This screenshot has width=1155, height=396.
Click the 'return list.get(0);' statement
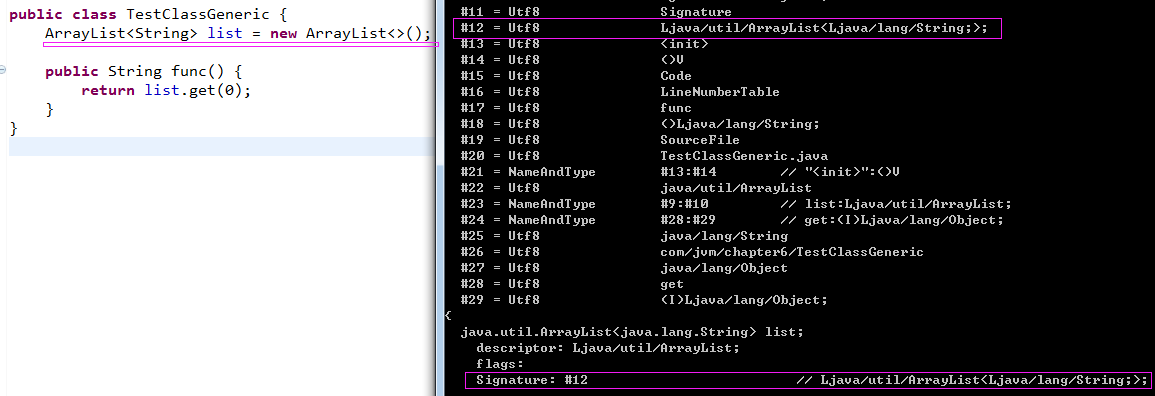pos(166,91)
